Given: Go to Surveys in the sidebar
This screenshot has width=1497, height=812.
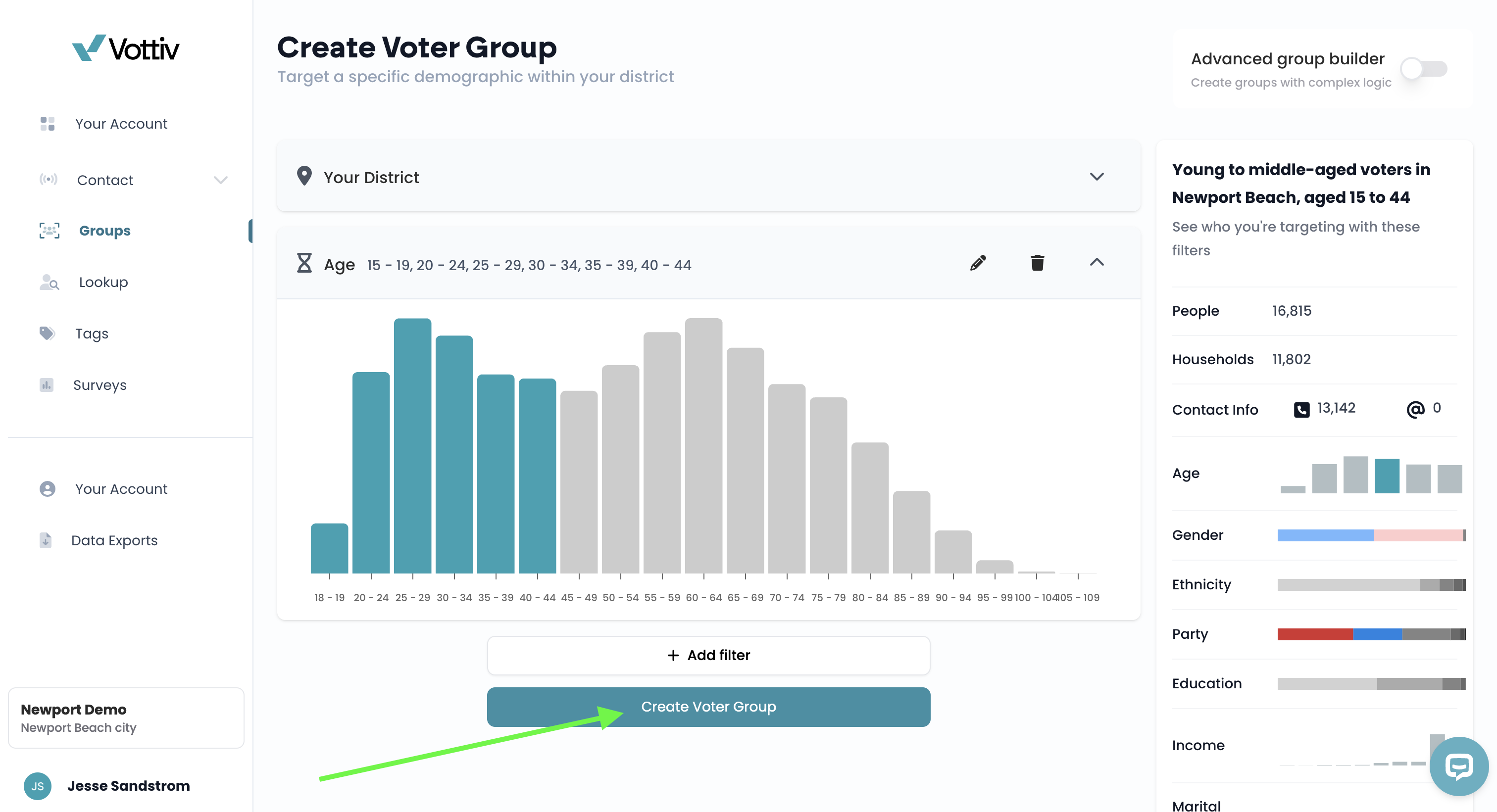Looking at the screenshot, I should 100,385.
